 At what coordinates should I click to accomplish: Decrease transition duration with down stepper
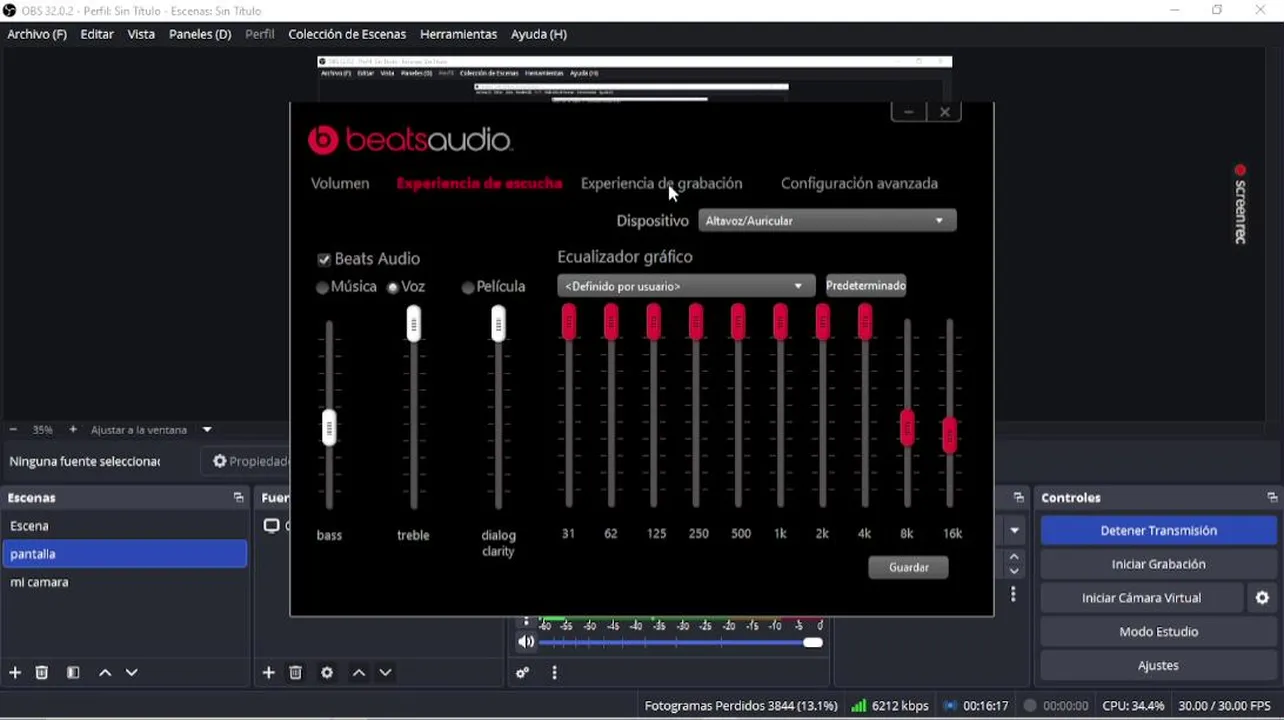[1015, 571]
